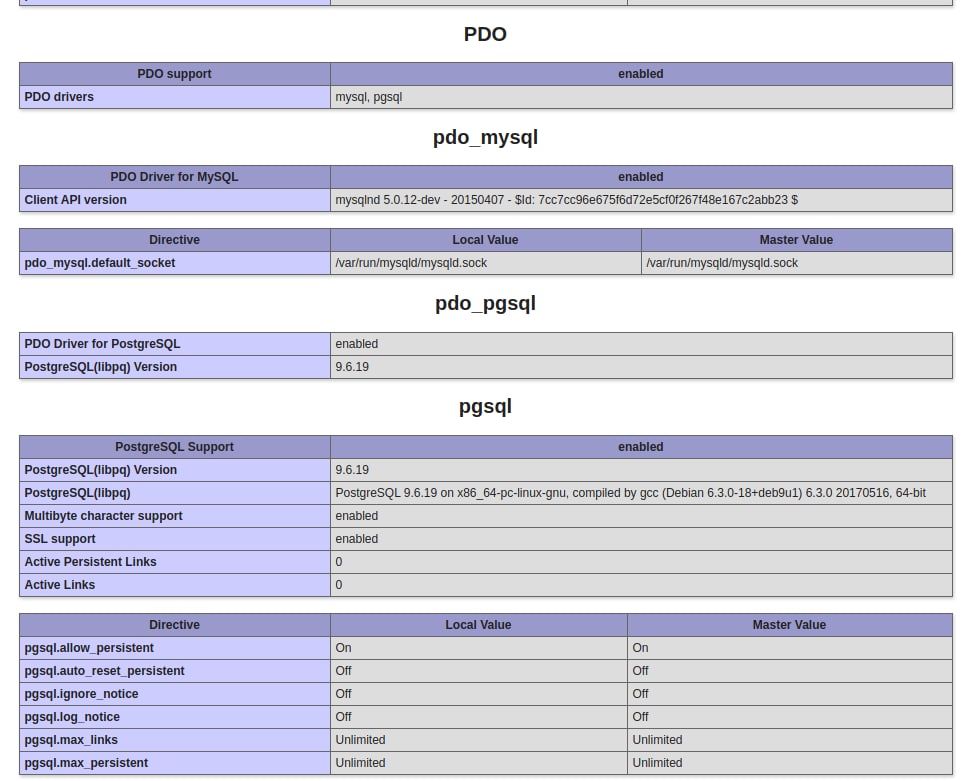This screenshot has height=781, width=969.
Task: Click the pdo_mysql section heading
Action: click(x=485, y=137)
